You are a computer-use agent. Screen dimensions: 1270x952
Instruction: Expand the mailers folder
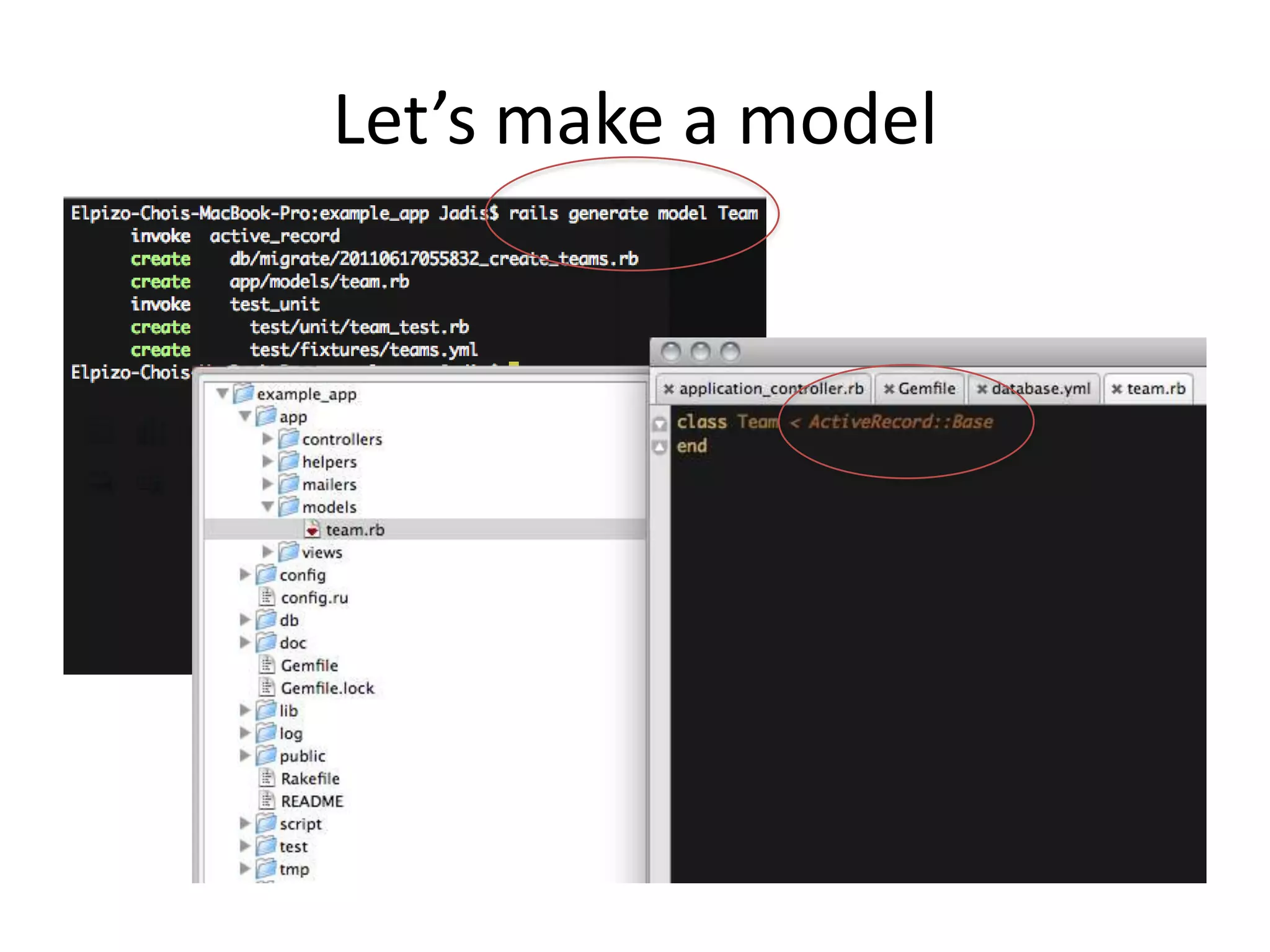point(268,483)
